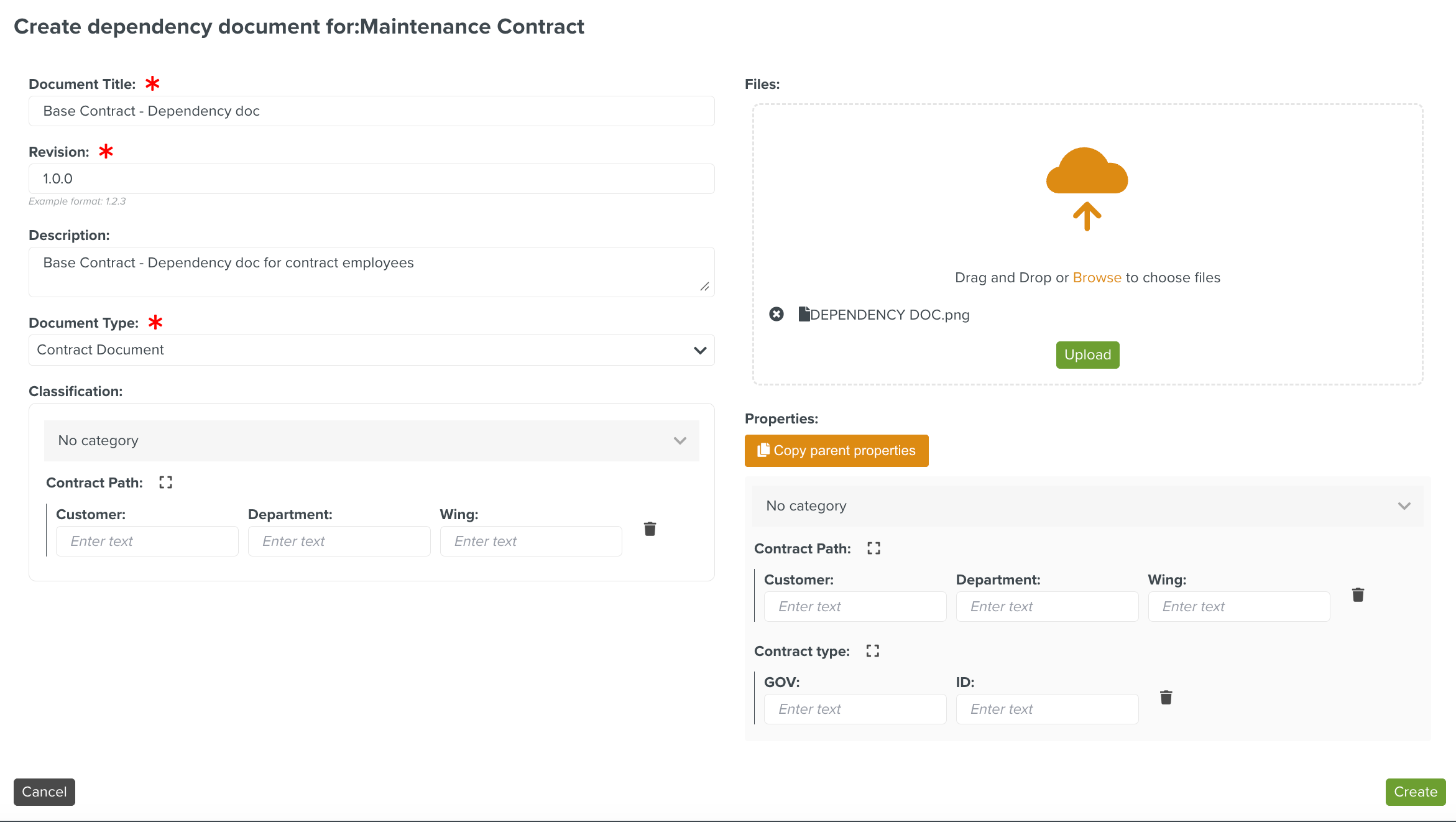
Task: Click the GOV text field
Action: click(x=854, y=709)
